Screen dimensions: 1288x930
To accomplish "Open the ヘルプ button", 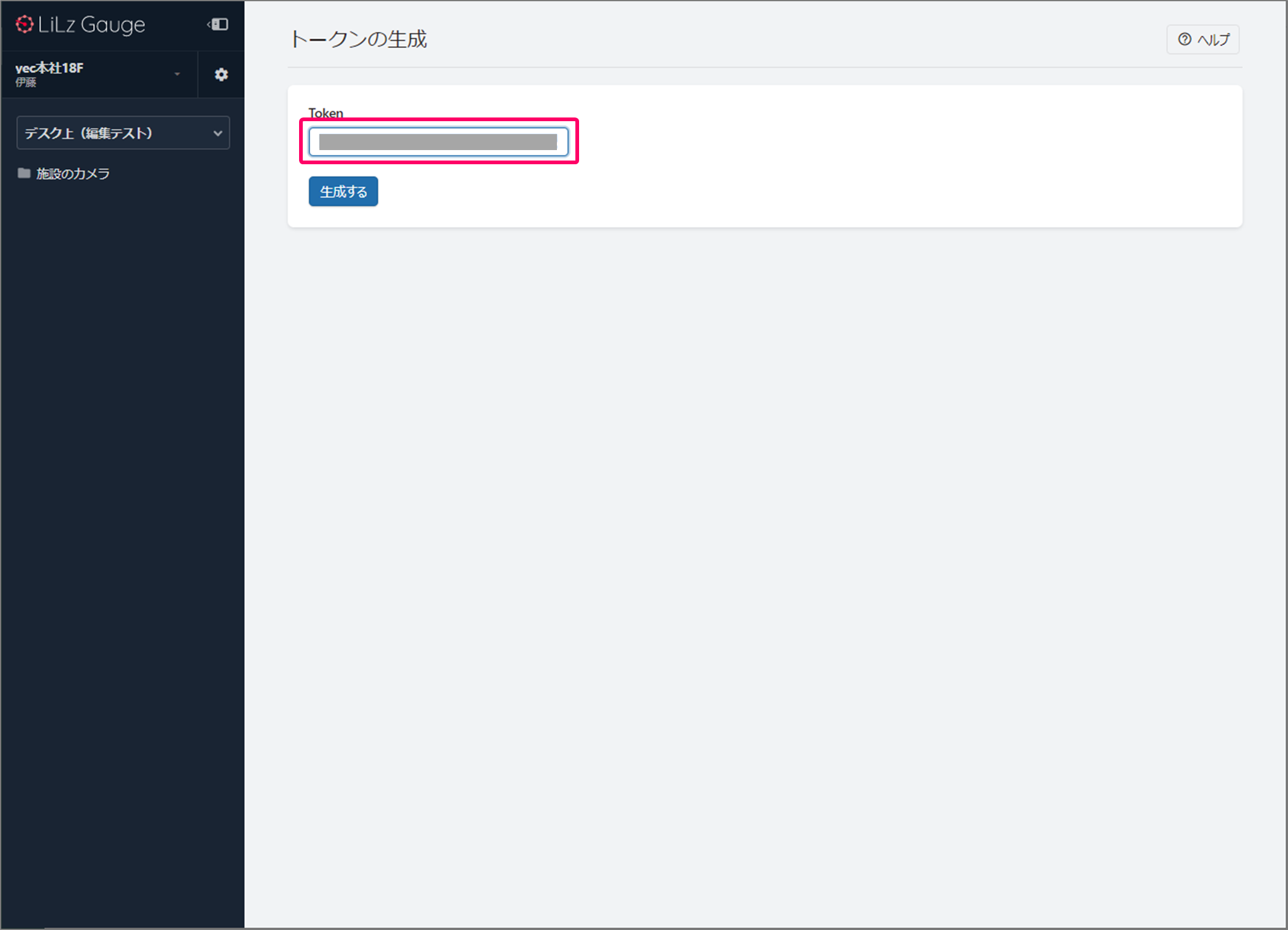I will 1202,39.
